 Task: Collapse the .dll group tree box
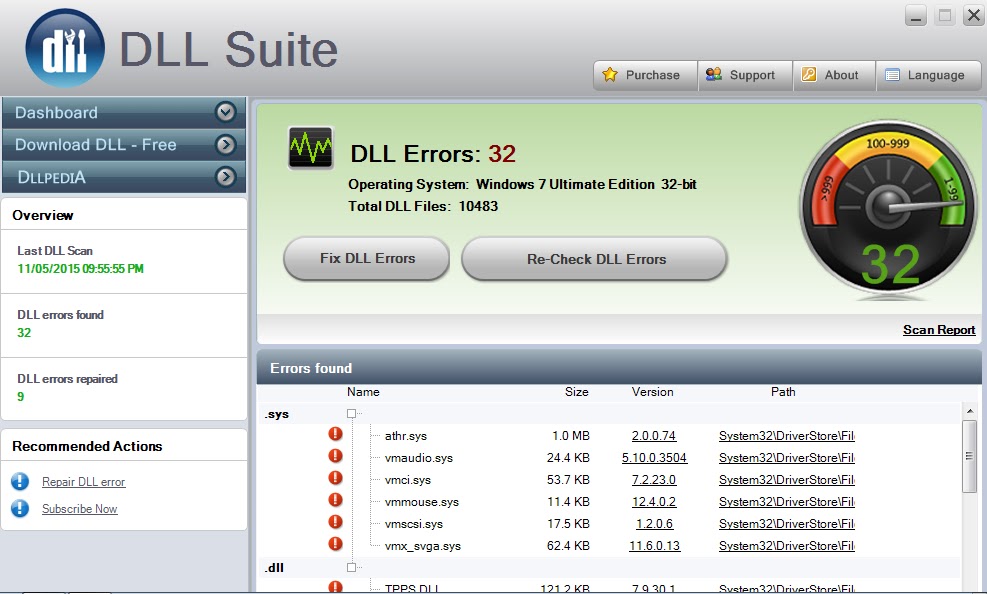coord(351,567)
